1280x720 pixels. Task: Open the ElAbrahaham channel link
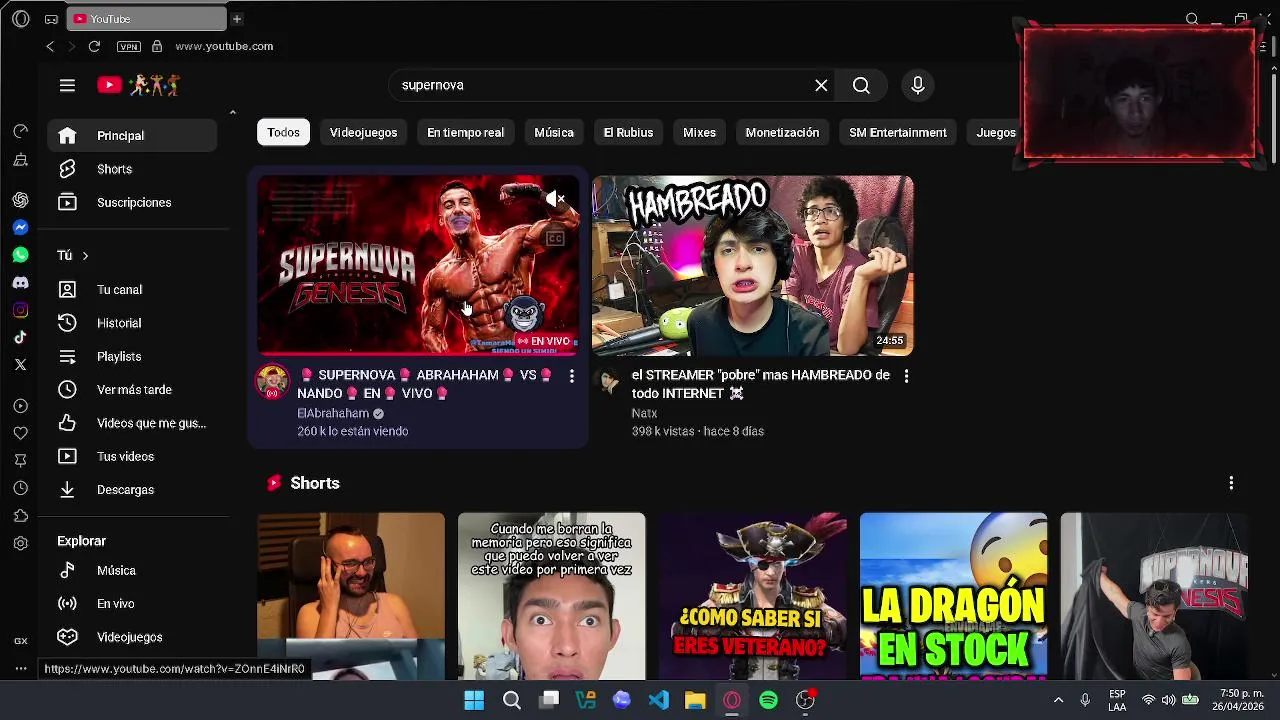coord(333,413)
